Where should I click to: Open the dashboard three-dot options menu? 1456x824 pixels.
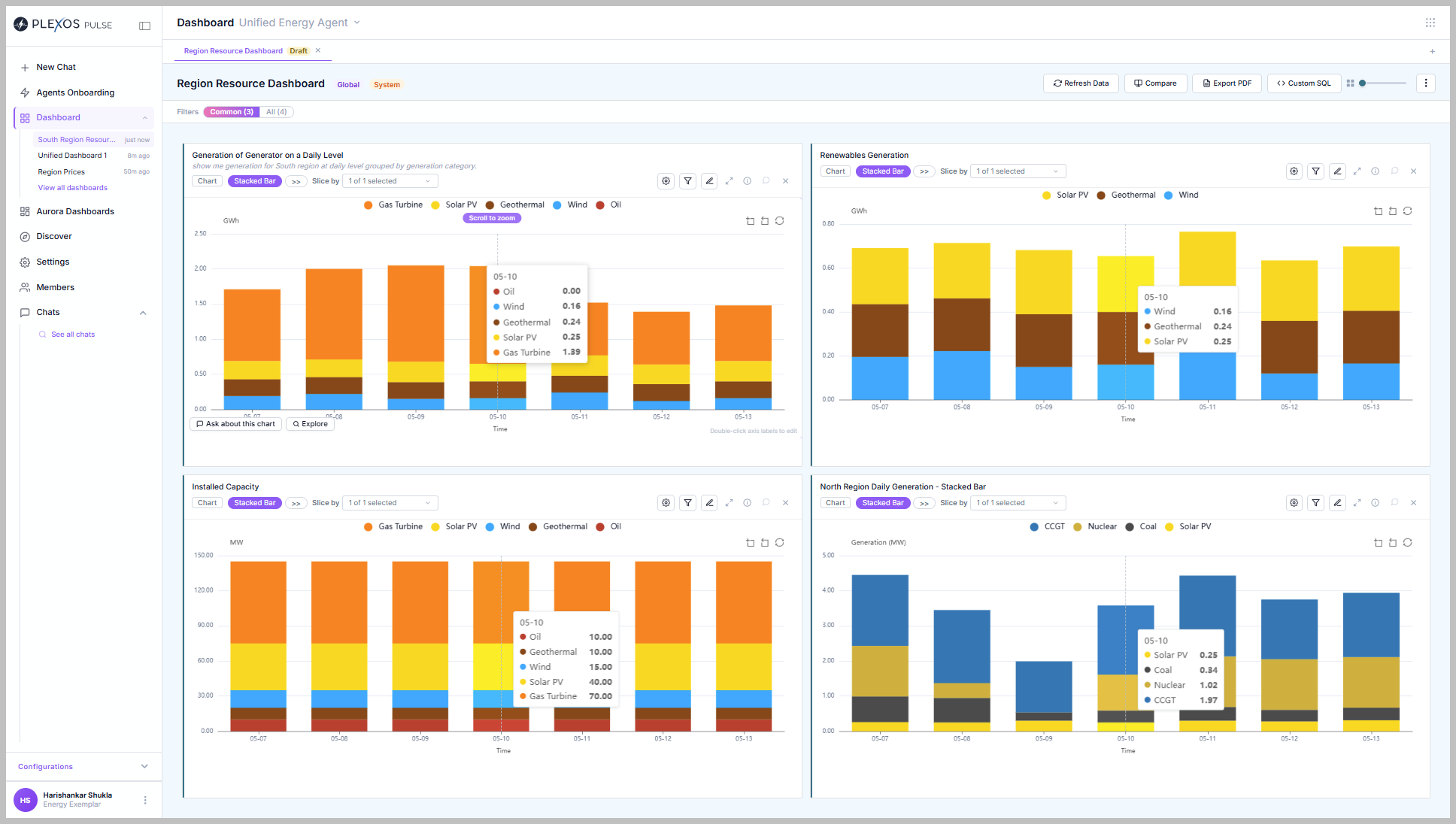pyautogui.click(x=1426, y=83)
